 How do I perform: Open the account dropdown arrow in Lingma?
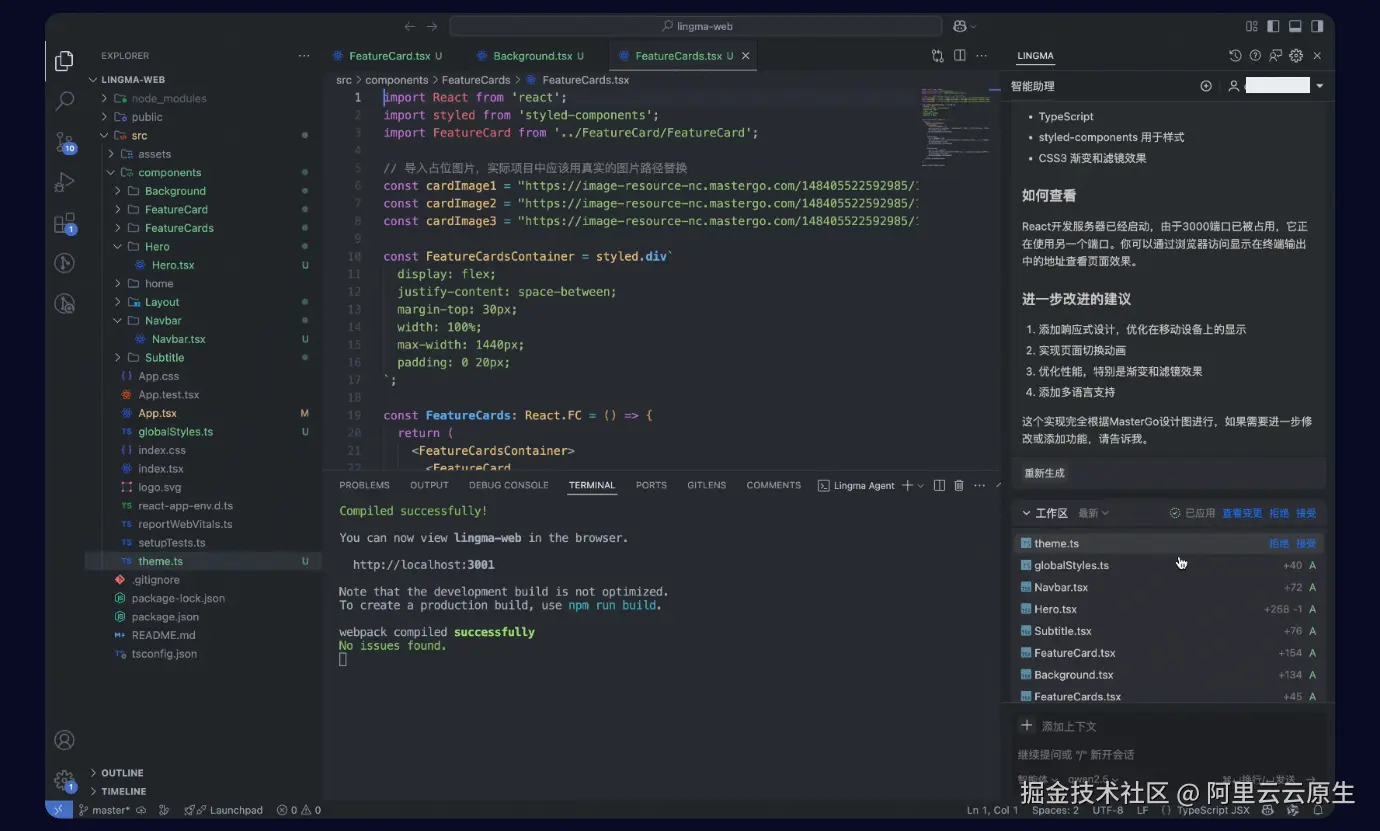tap(1320, 86)
